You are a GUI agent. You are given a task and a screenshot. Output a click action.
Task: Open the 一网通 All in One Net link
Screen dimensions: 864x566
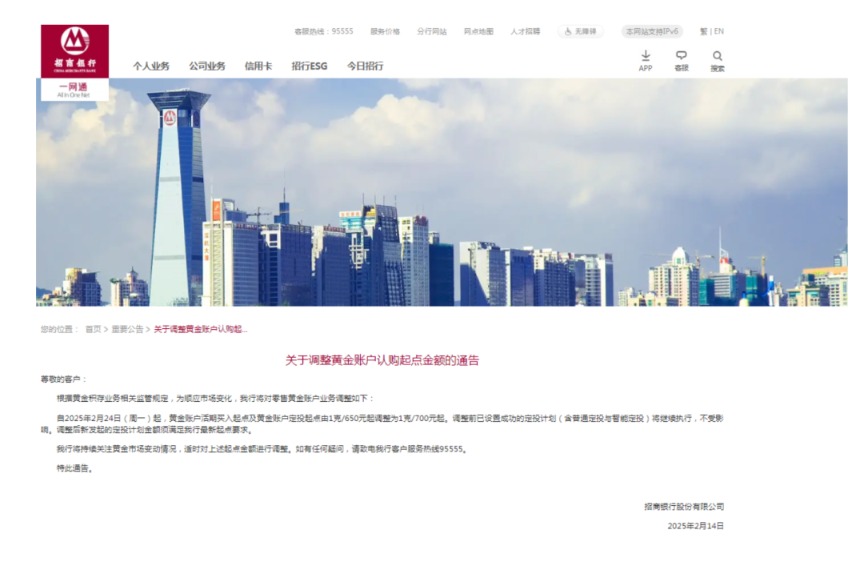[74, 89]
